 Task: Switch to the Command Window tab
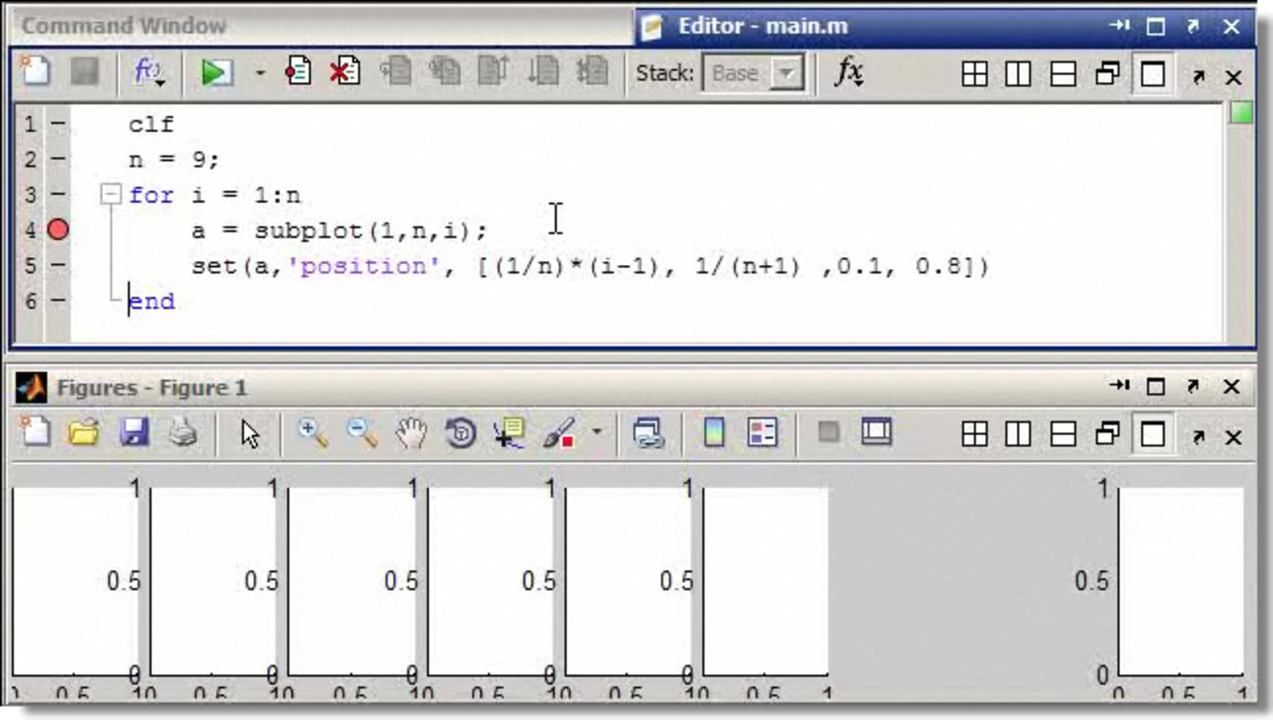tap(124, 25)
